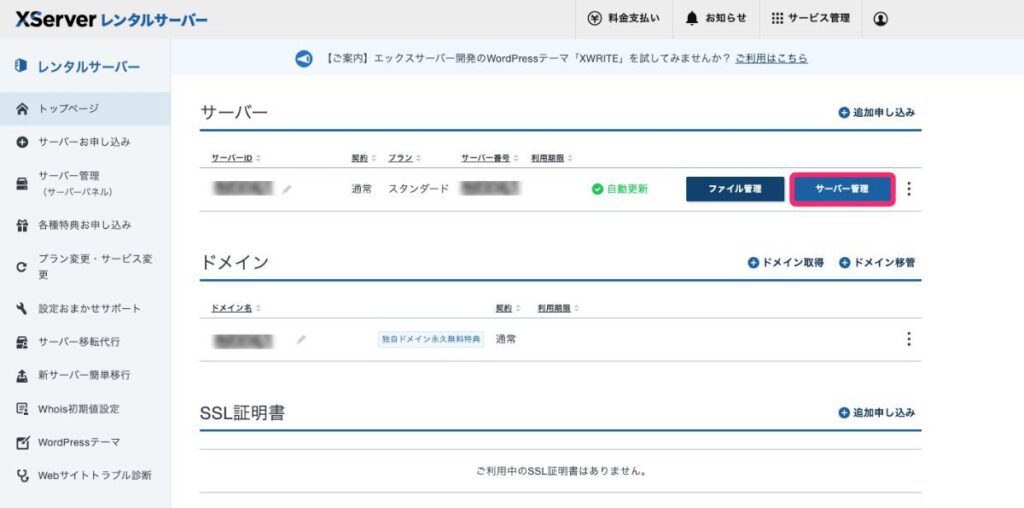Click pencil edit icon beside server ID
Screen dimensions: 1024x508
287,189
